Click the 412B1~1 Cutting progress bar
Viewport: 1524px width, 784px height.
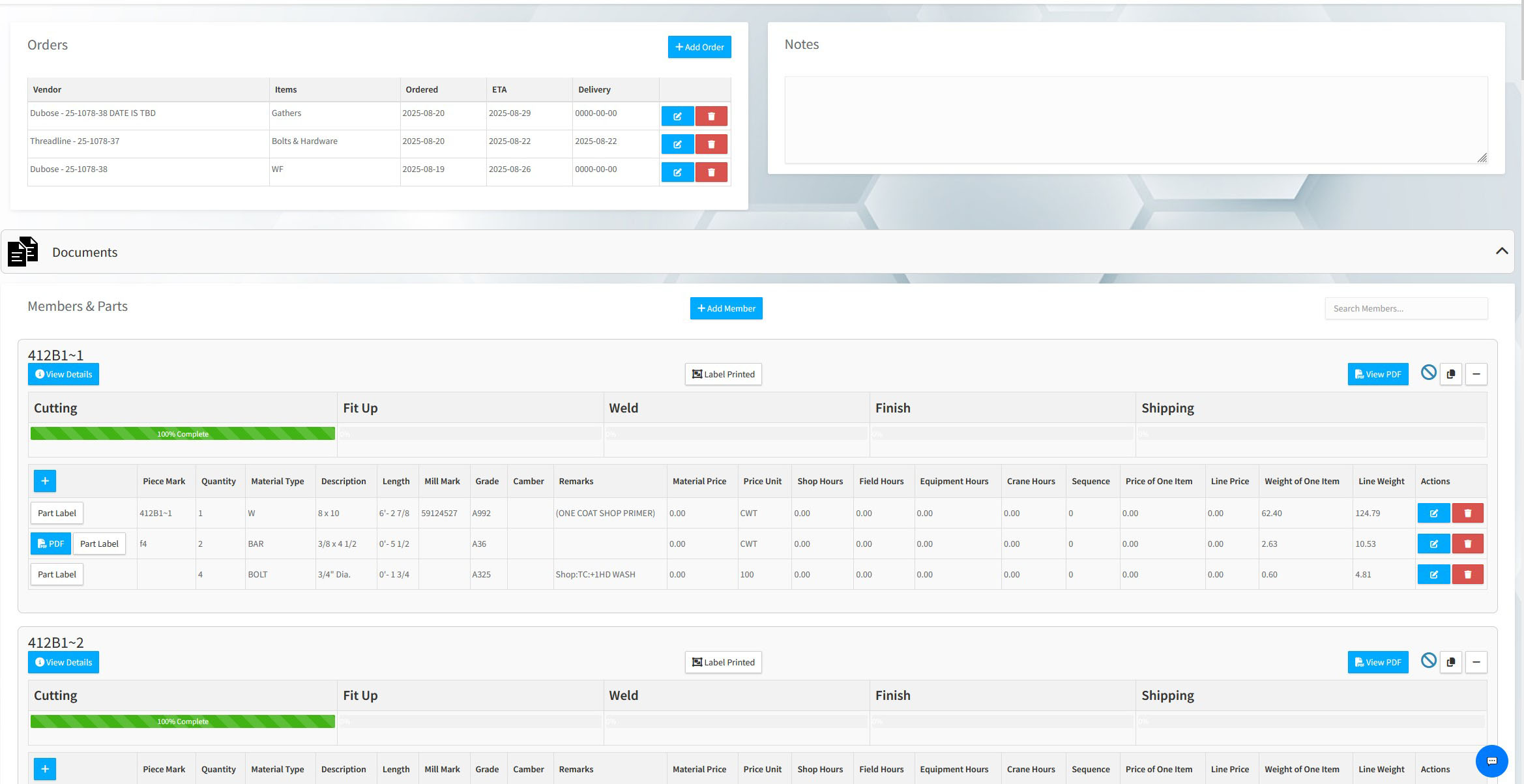tap(183, 433)
